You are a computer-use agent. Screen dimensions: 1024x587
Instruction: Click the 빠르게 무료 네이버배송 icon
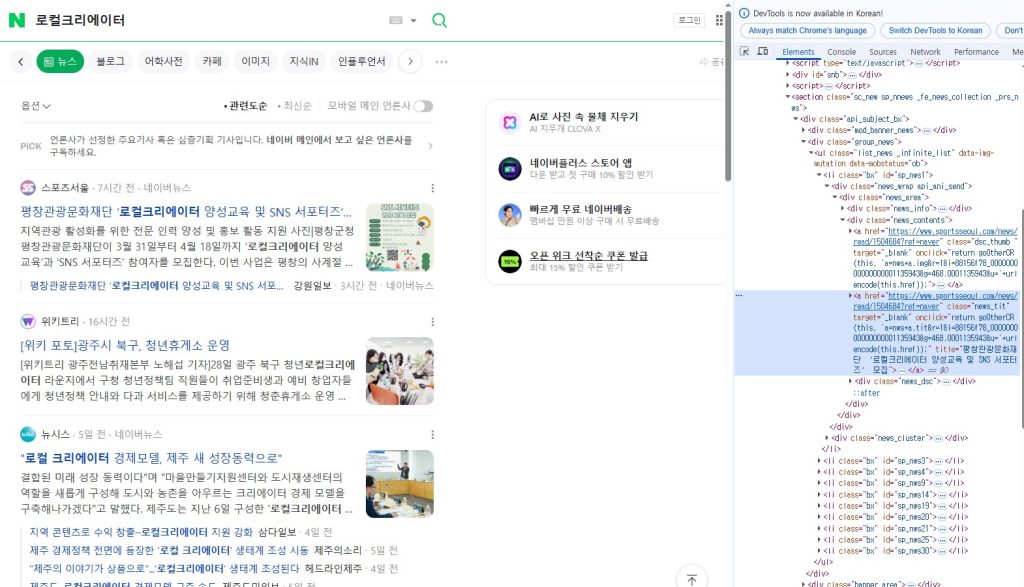[510, 215]
